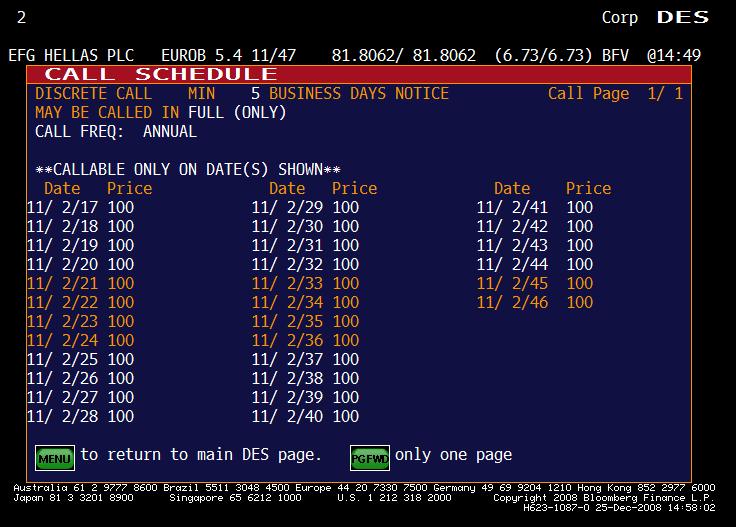This screenshot has width=736, height=527.
Task: Select call date 11/ 2/17 row
Action: pyautogui.click(x=80, y=207)
